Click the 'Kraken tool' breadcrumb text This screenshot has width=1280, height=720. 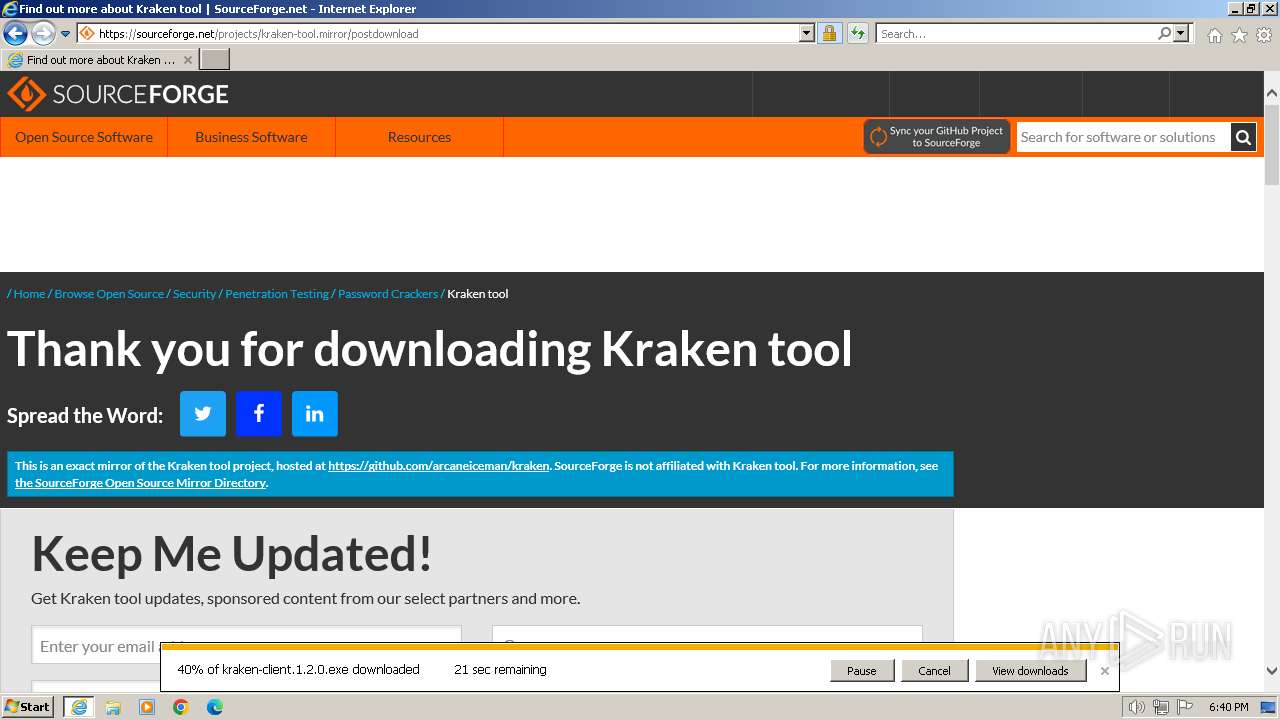478,294
